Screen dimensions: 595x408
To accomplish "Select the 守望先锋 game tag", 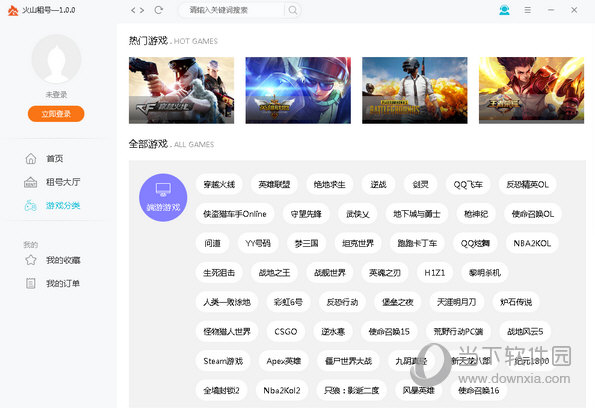I will click(x=306, y=214).
